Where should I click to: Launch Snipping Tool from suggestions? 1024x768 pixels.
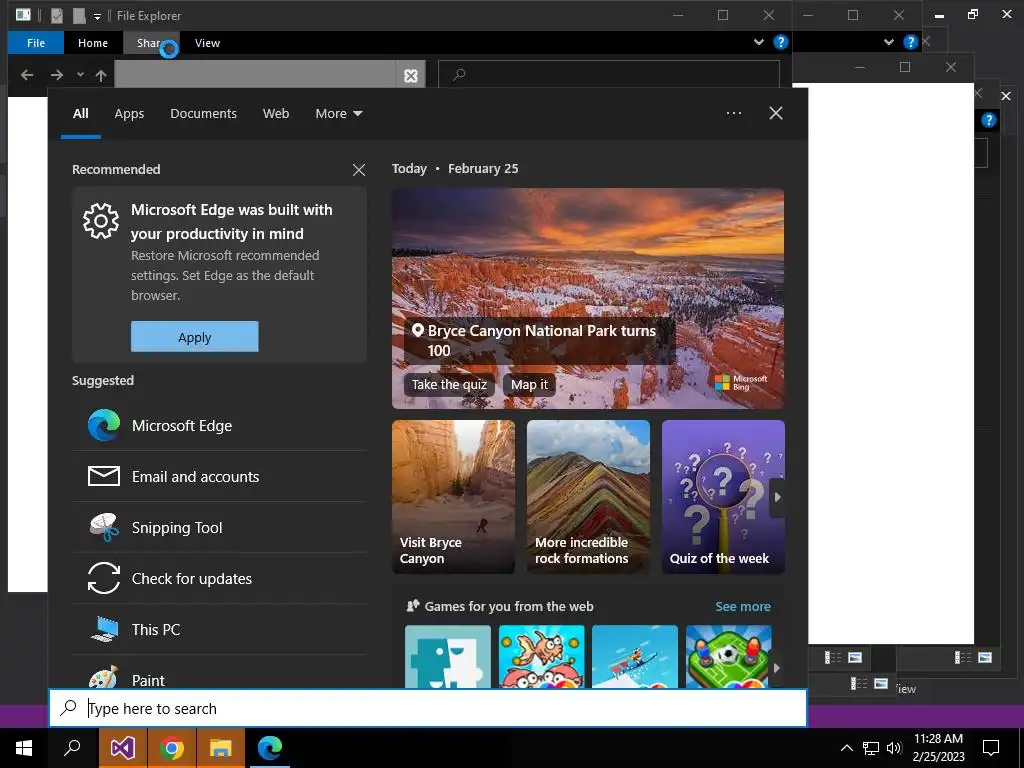(219, 528)
